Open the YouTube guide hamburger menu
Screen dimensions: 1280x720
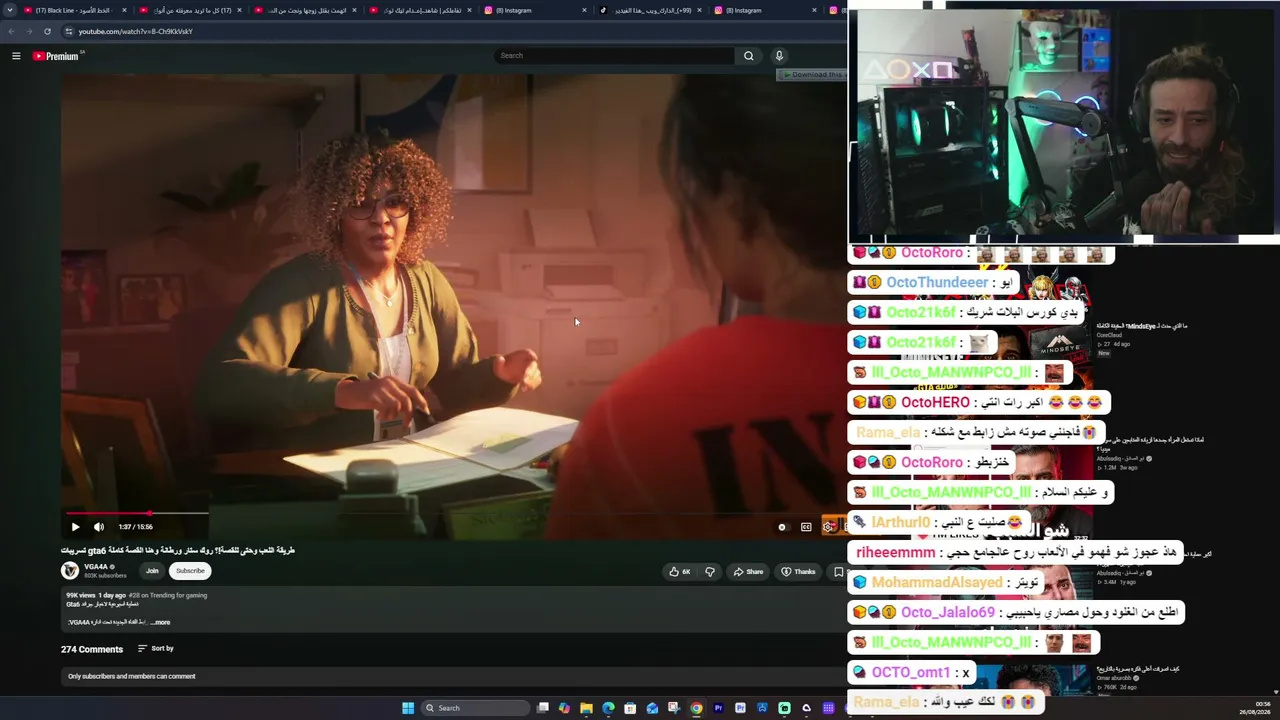[16, 56]
